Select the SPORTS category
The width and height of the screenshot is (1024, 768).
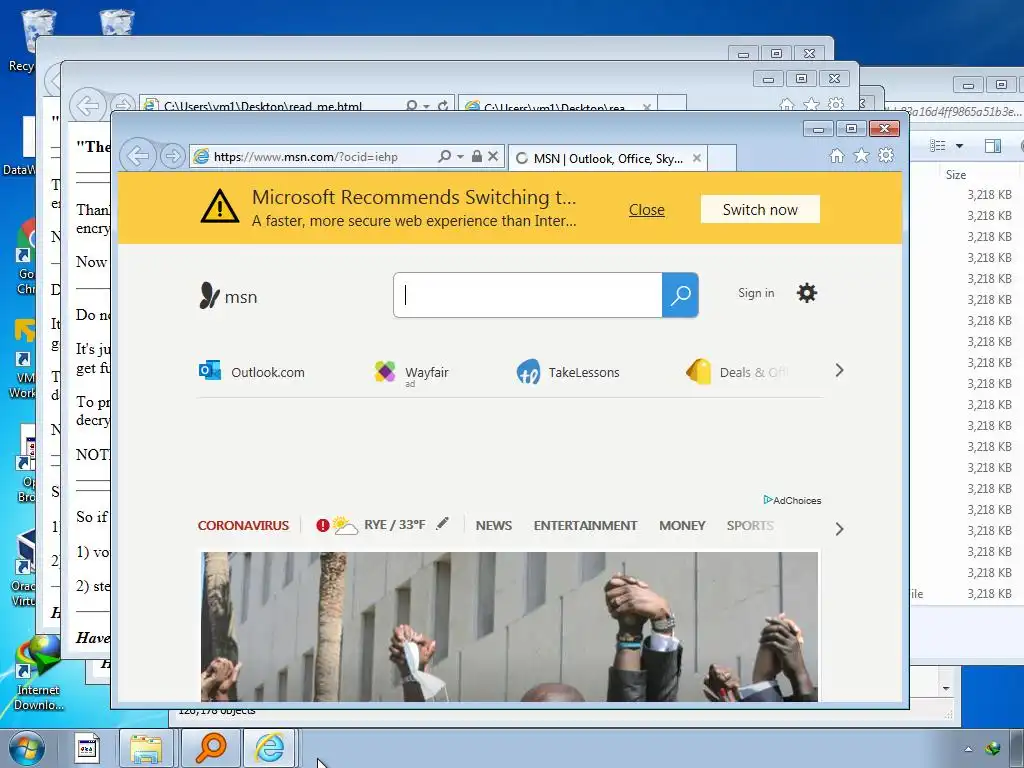(750, 526)
